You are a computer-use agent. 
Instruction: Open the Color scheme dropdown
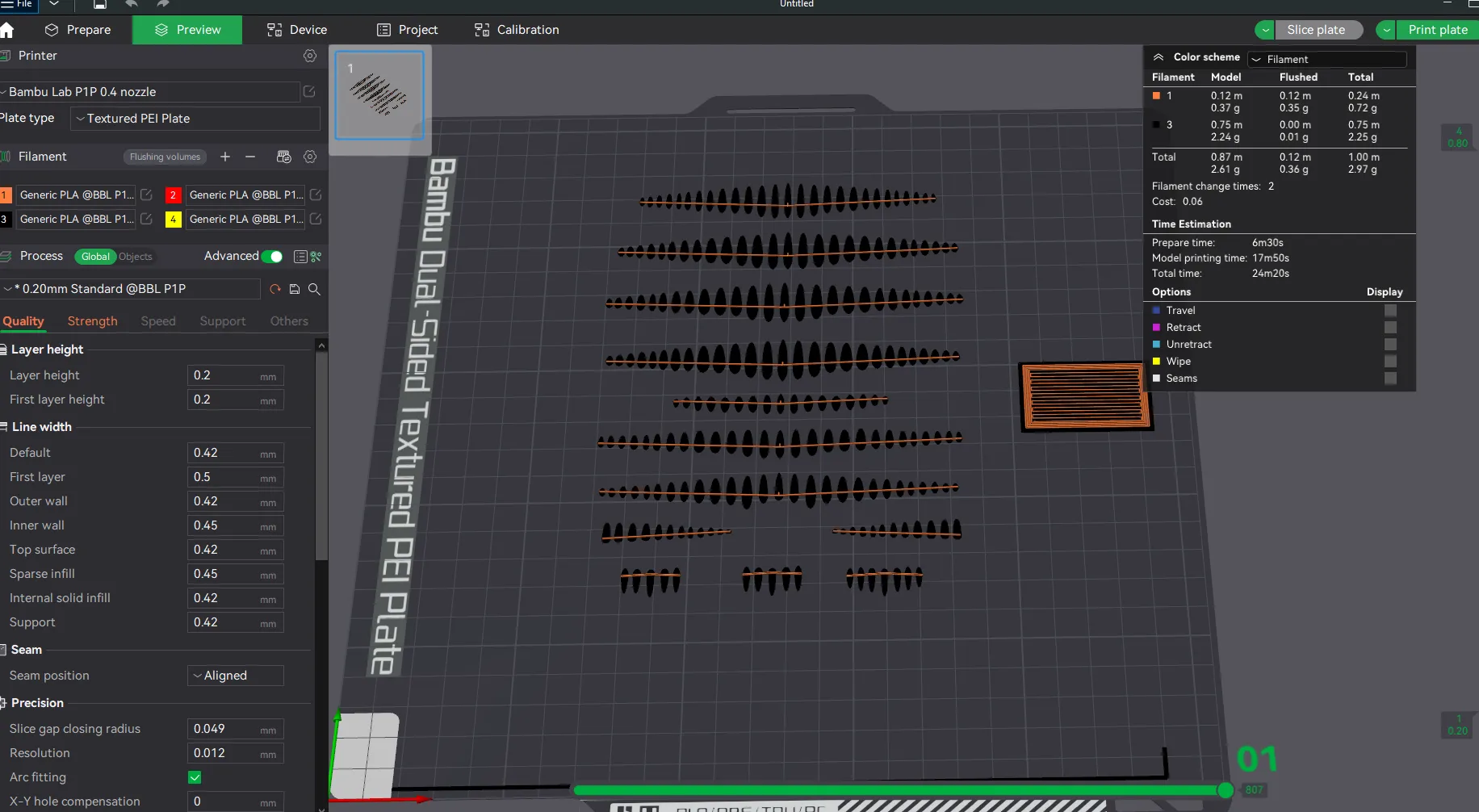pos(1326,59)
